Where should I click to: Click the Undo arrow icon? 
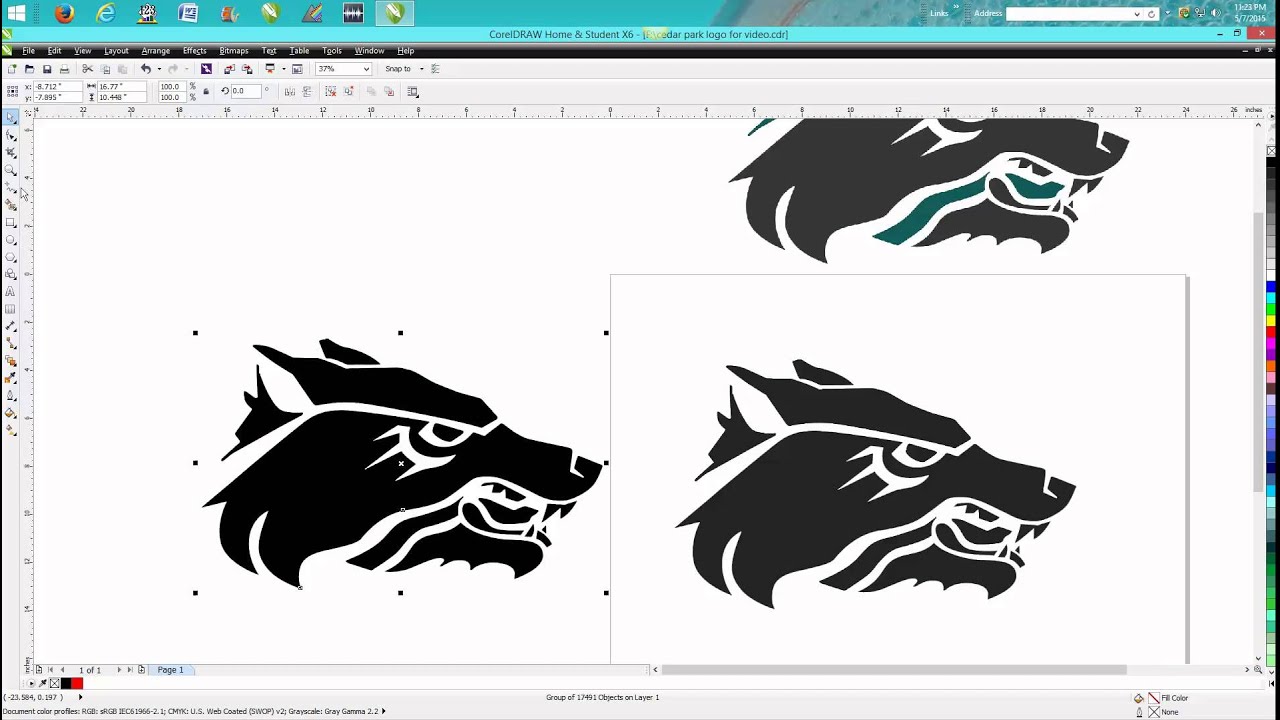(146, 69)
